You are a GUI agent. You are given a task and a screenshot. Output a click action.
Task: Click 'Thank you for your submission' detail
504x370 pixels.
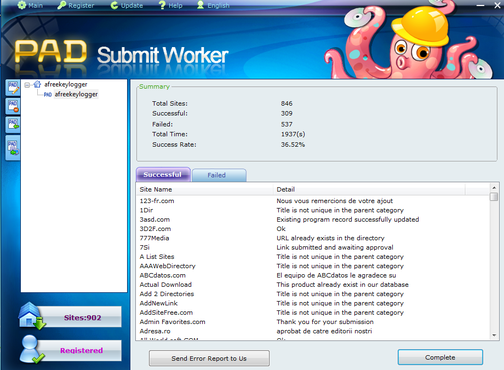(325, 322)
